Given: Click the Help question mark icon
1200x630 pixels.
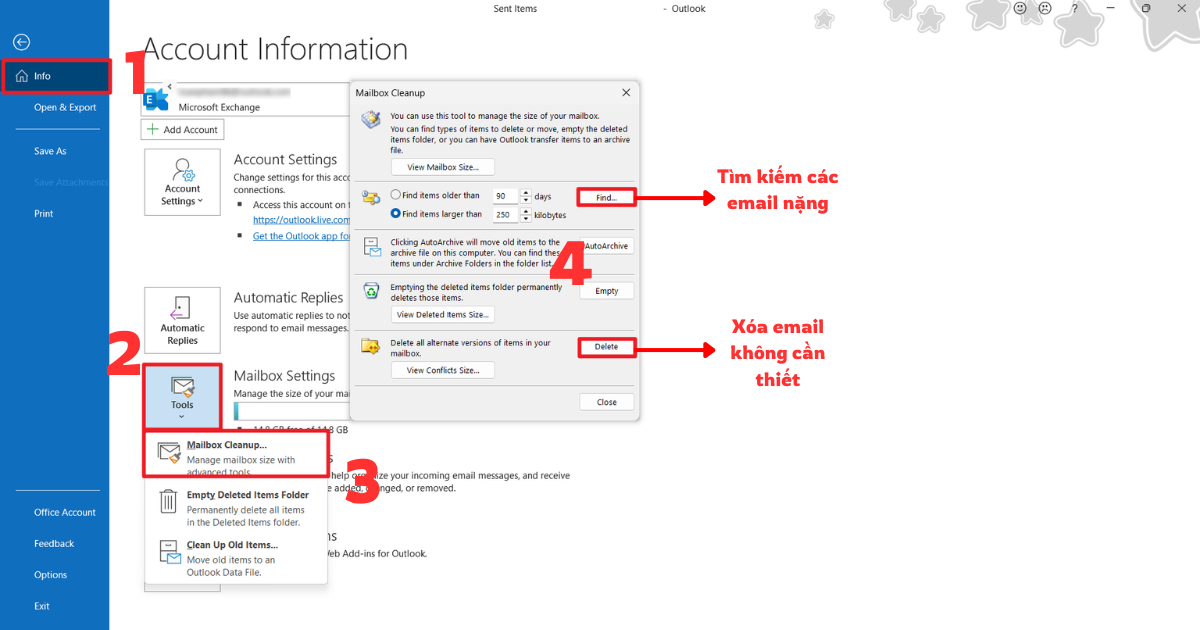Looking at the screenshot, I should [x=1075, y=8].
